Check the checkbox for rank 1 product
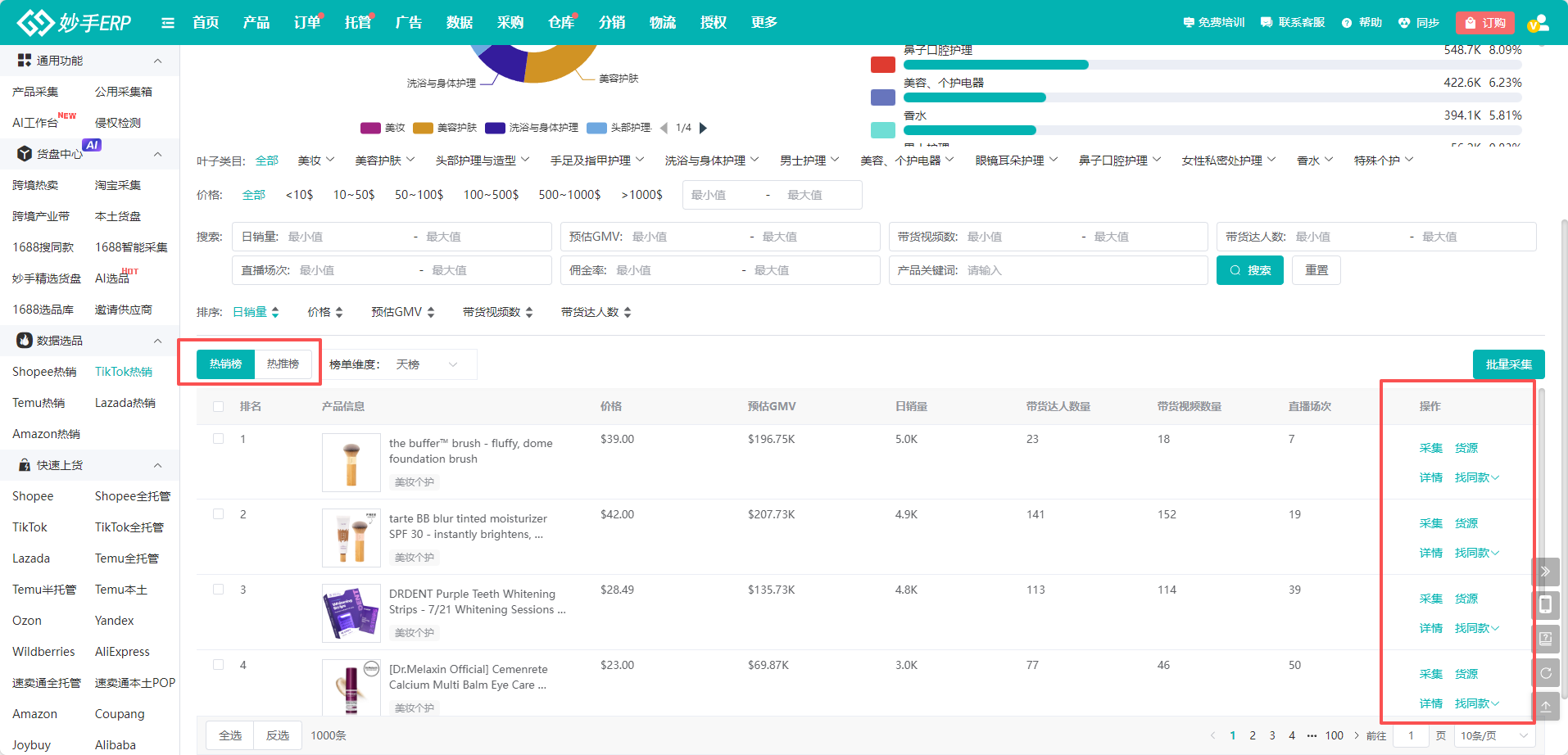Image resolution: width=1568 pixels, height=755 pixels. click(219, 439)
